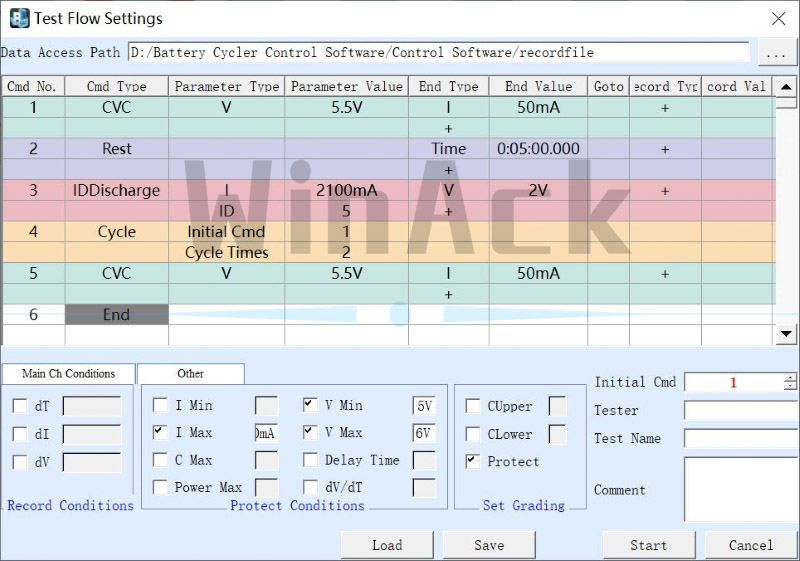The height and width of the screenshot is (561, 800).
Task: Close the Test Flow Settings window
Action: (x=778, y=18)
